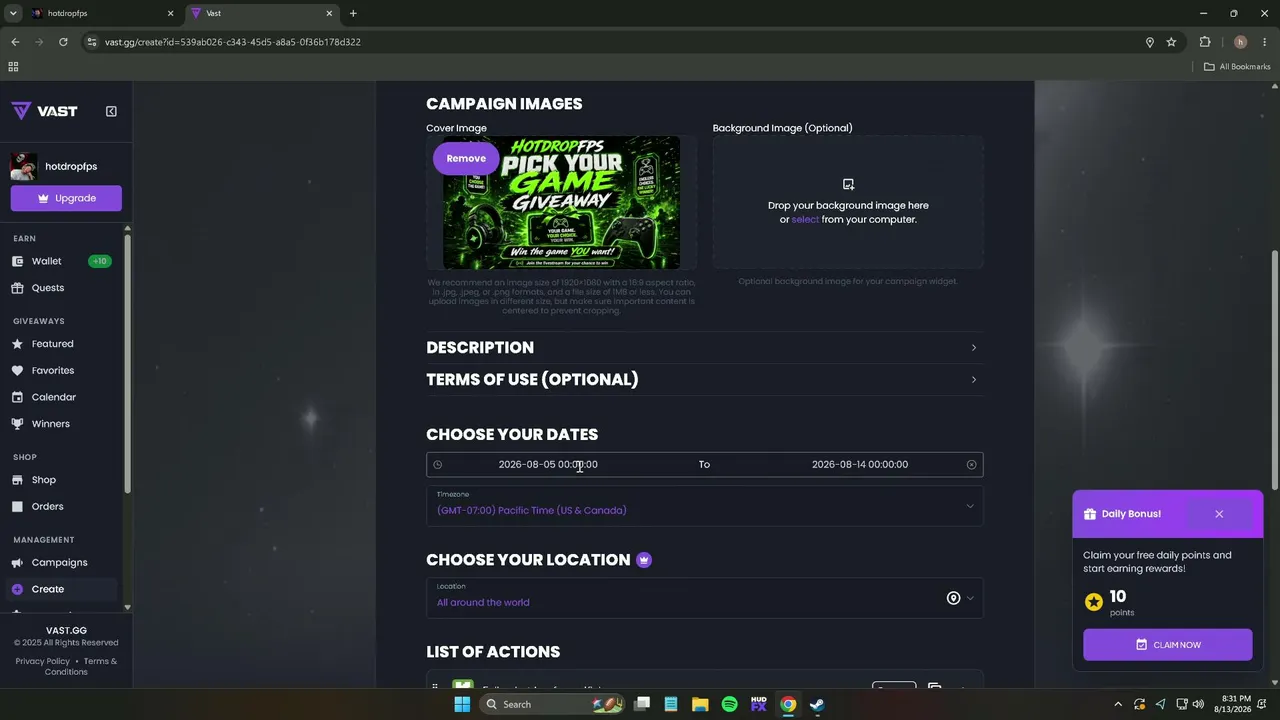Bookmark this page with star icon

point(1171,42)
